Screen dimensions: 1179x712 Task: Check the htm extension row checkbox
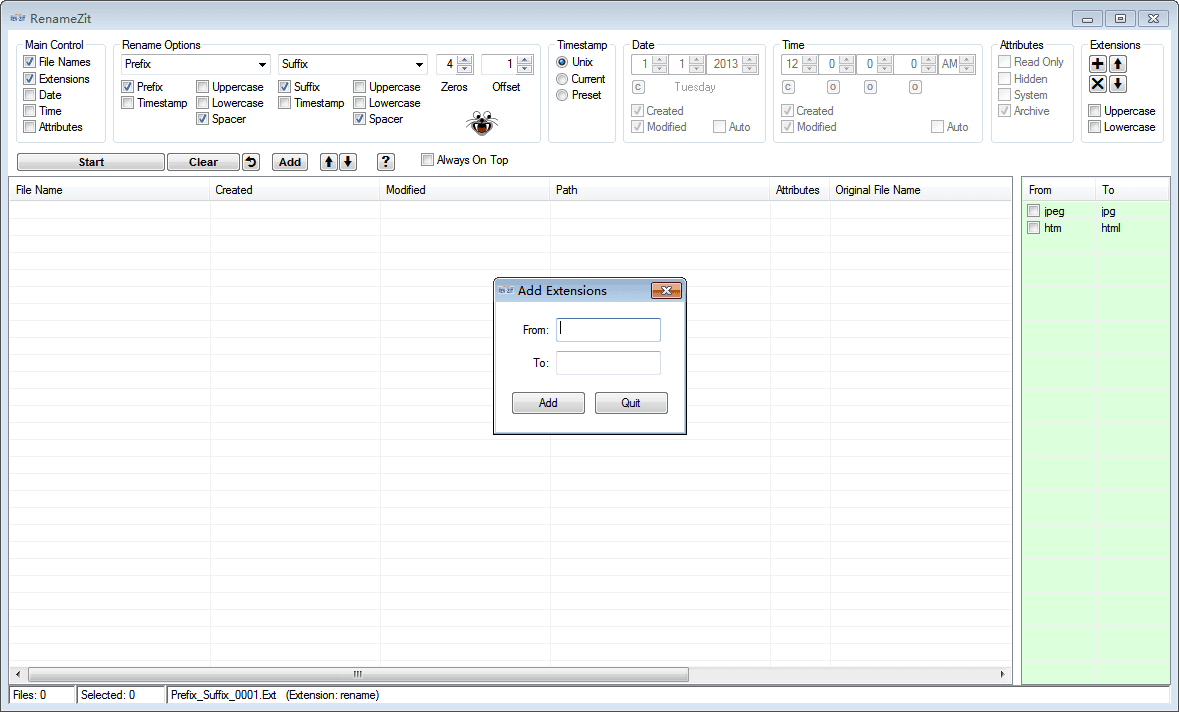(x=1034, y=228)
